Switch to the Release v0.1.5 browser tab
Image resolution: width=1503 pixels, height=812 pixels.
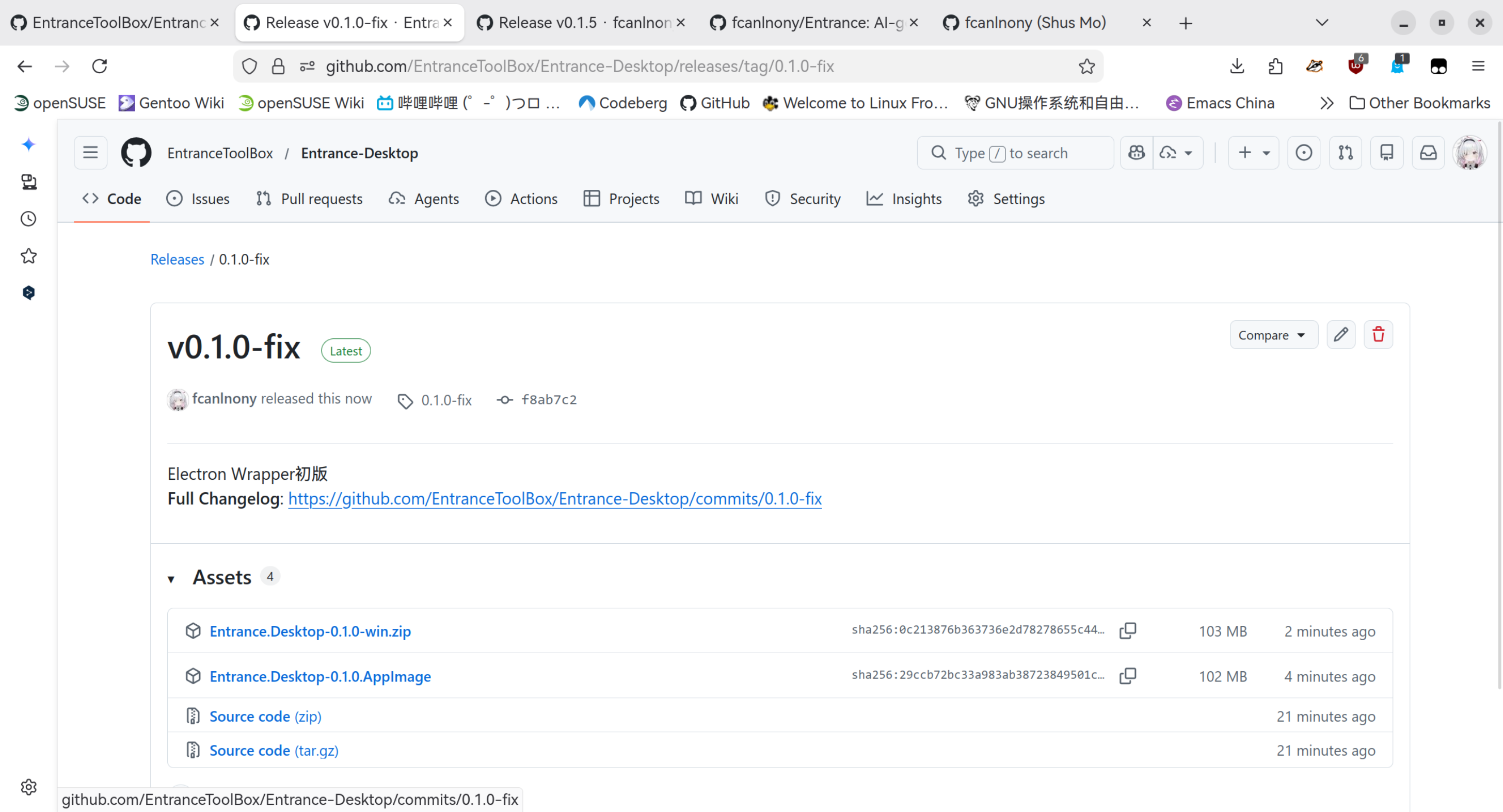point(582,23)
